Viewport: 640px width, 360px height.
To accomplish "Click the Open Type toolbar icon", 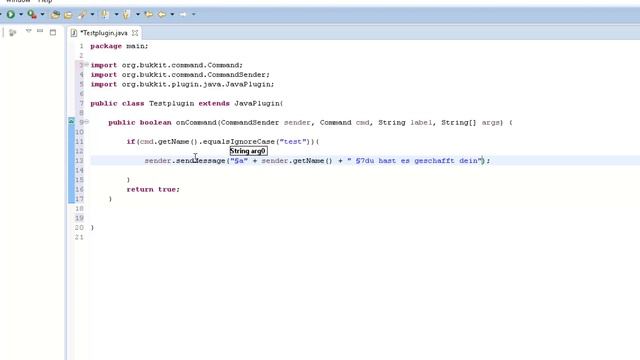I will coord(55,15).
